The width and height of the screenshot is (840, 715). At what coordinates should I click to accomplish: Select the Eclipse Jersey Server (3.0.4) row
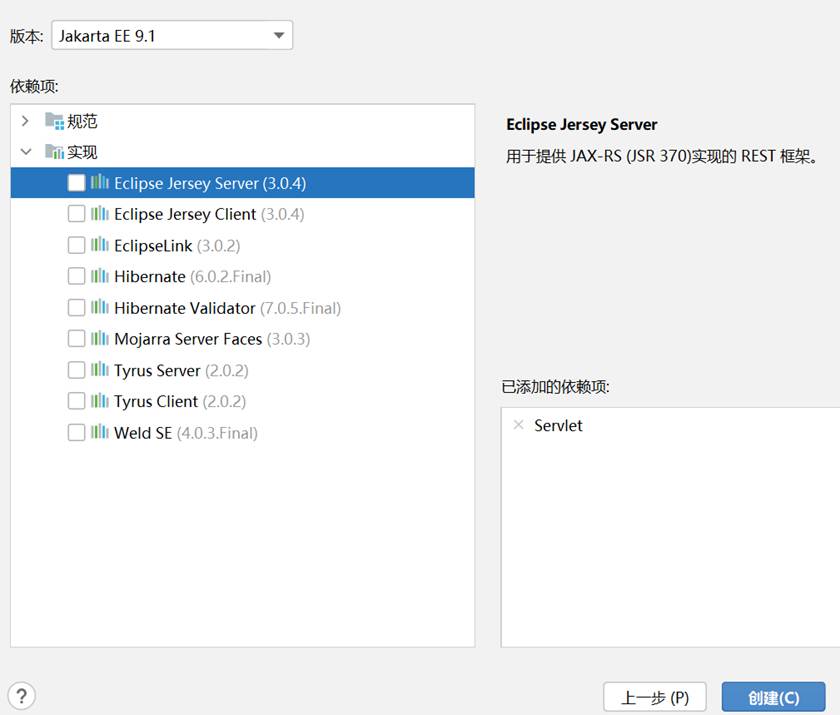(x=242, y=183)
